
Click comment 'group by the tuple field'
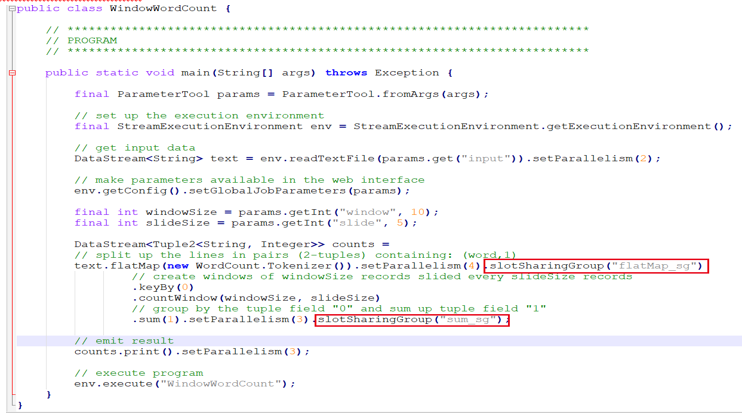coord(339,309)
